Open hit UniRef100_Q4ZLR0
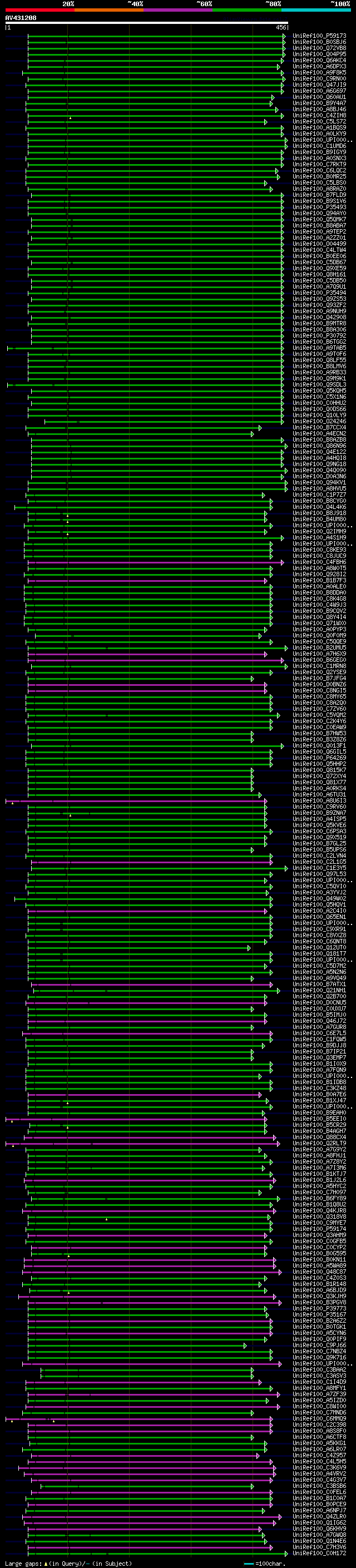Viewport: 356px width, 1568px height. click(x=319, y=1516)
